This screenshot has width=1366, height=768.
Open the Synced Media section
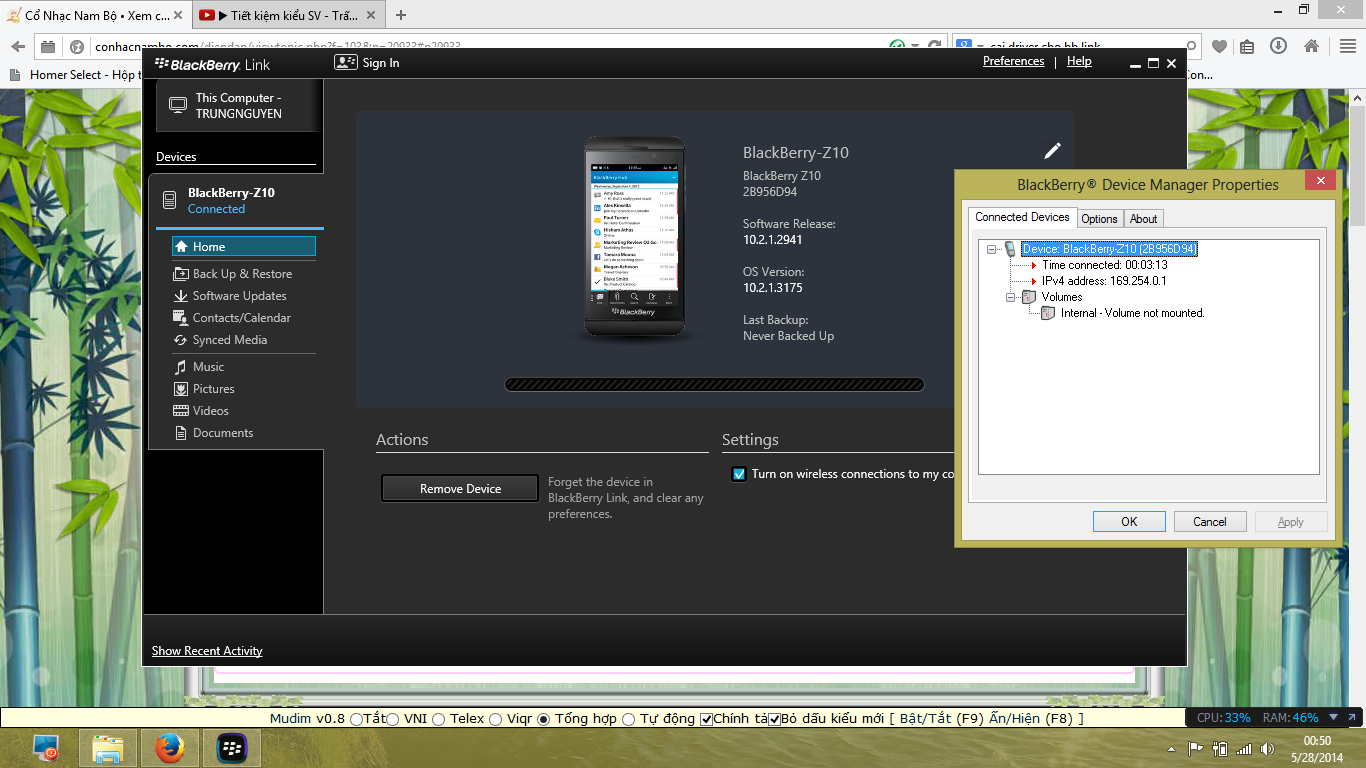(x=229, y=340)
